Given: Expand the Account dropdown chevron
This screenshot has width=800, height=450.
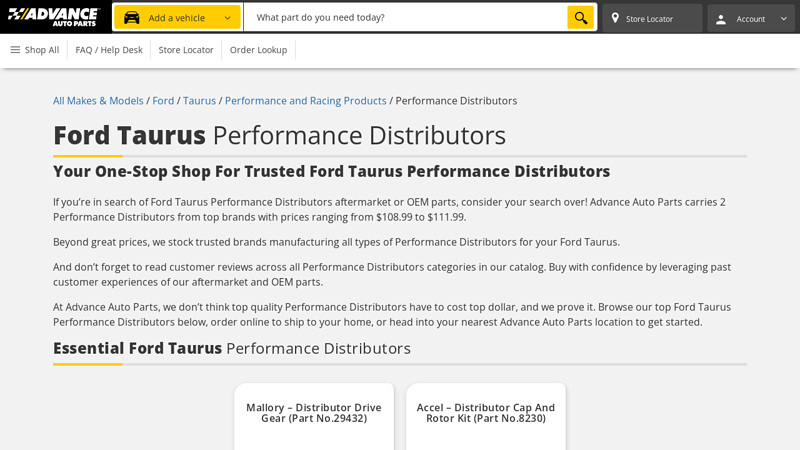Looking at the screenshot, I should [784, 18].
